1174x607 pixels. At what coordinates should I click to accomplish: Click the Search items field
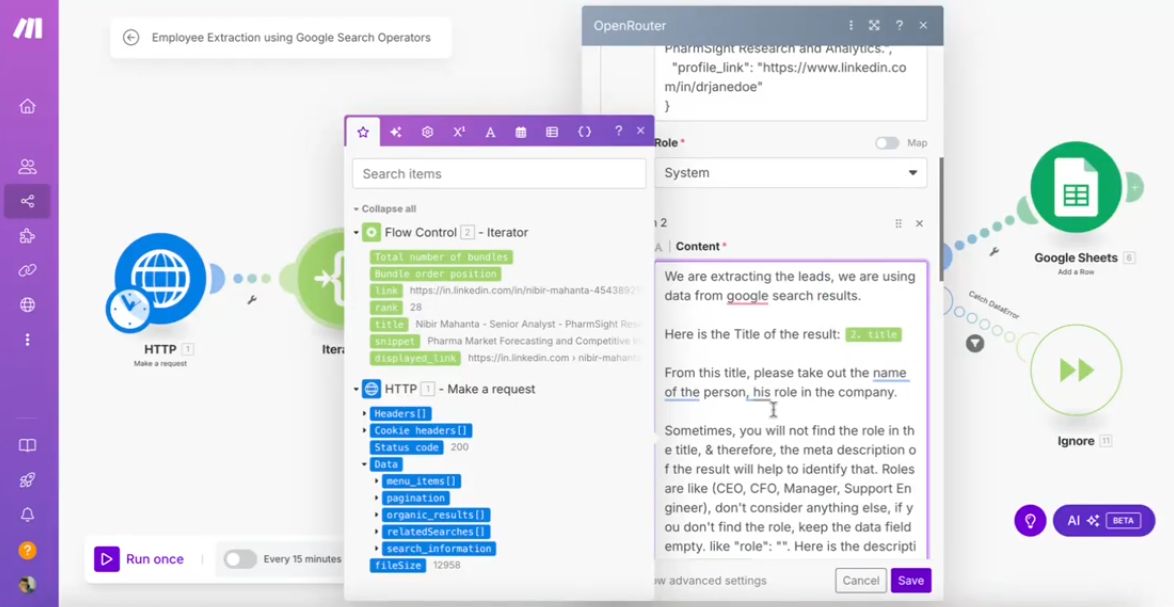pyautogui.click(x=499, y=174)
